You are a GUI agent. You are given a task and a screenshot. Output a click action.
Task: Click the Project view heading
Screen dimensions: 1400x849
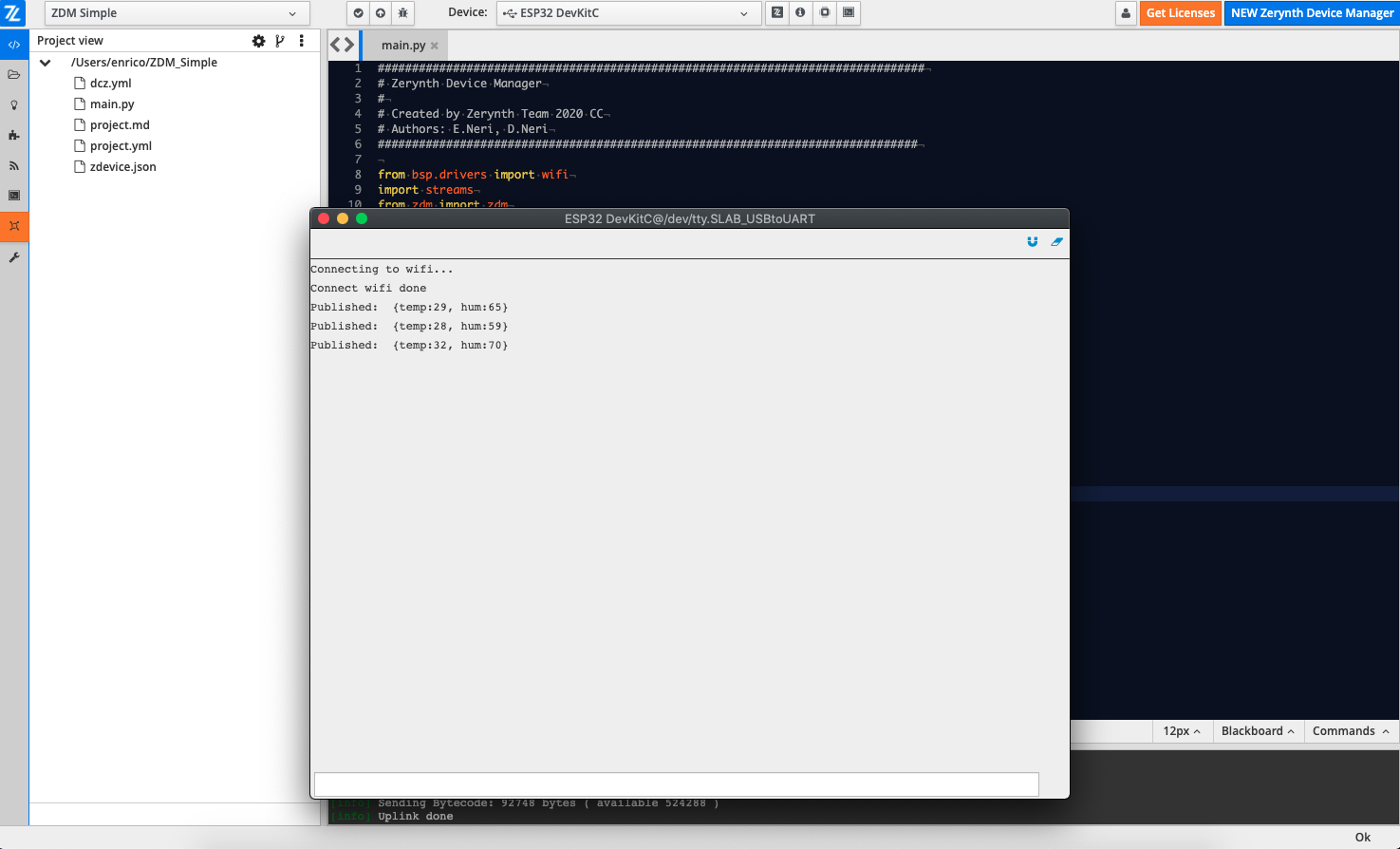click(x=70, y=41)
